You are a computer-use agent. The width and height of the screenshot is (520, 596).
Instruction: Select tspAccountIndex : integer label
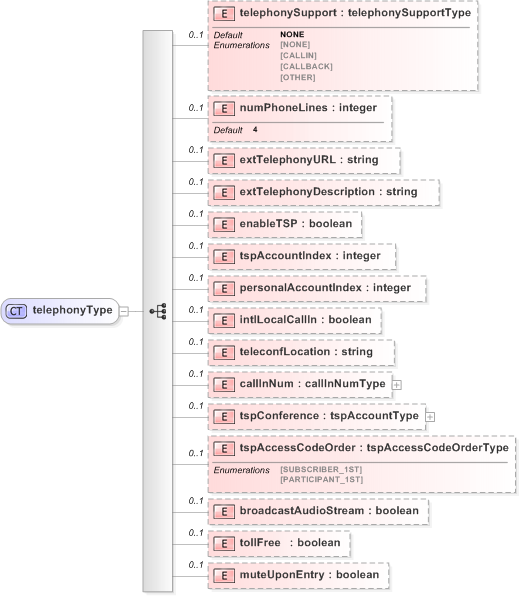pyautogui.click(x=310, y=255)
